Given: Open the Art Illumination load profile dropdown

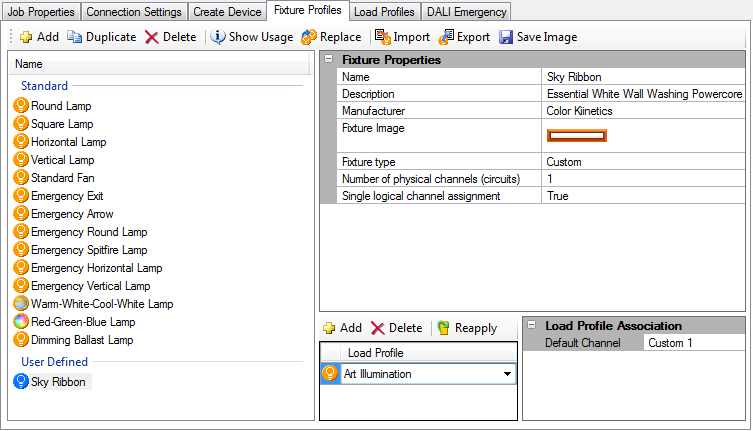Looking at the screenshot, I should coord(507,375).
